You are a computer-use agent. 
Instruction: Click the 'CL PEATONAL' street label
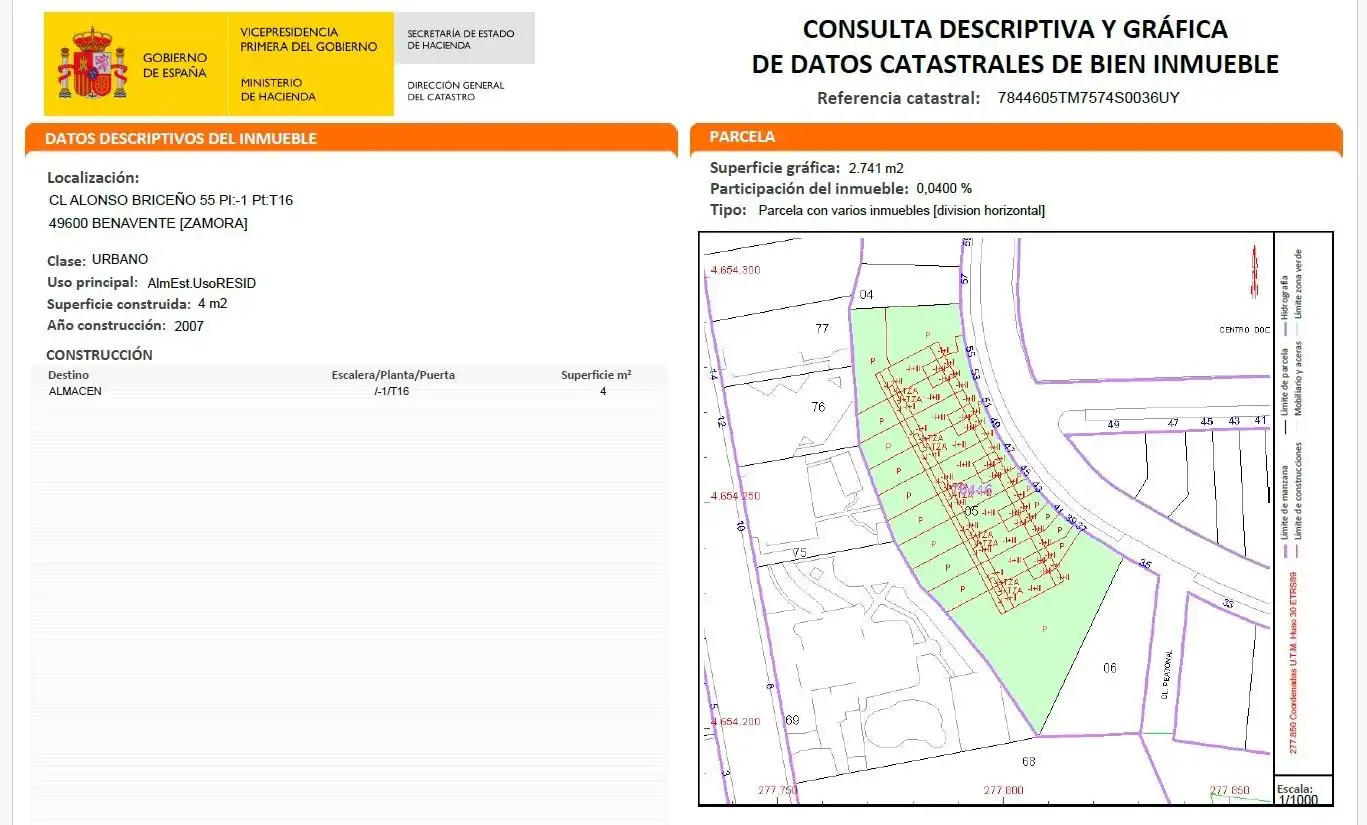click(x=1166, y=676)
